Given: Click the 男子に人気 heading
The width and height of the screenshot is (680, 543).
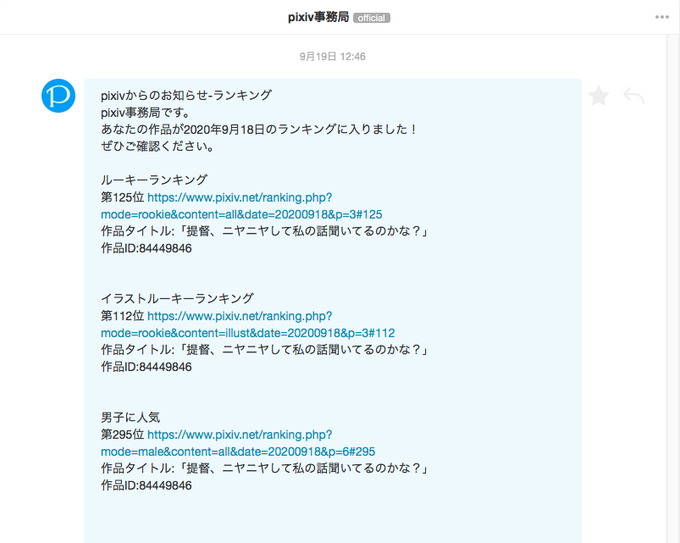Looking at the screenshot, I should (131, 417).
